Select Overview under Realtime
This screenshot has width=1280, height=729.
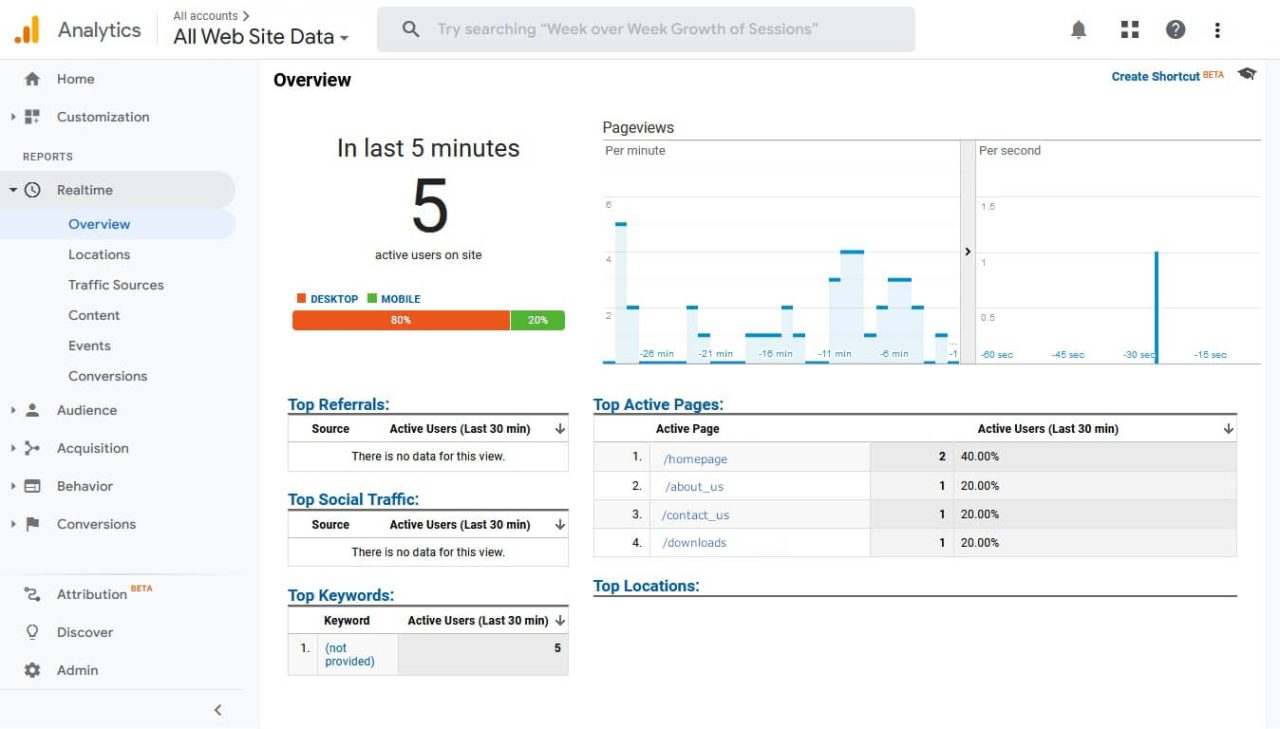coord(99,224)
